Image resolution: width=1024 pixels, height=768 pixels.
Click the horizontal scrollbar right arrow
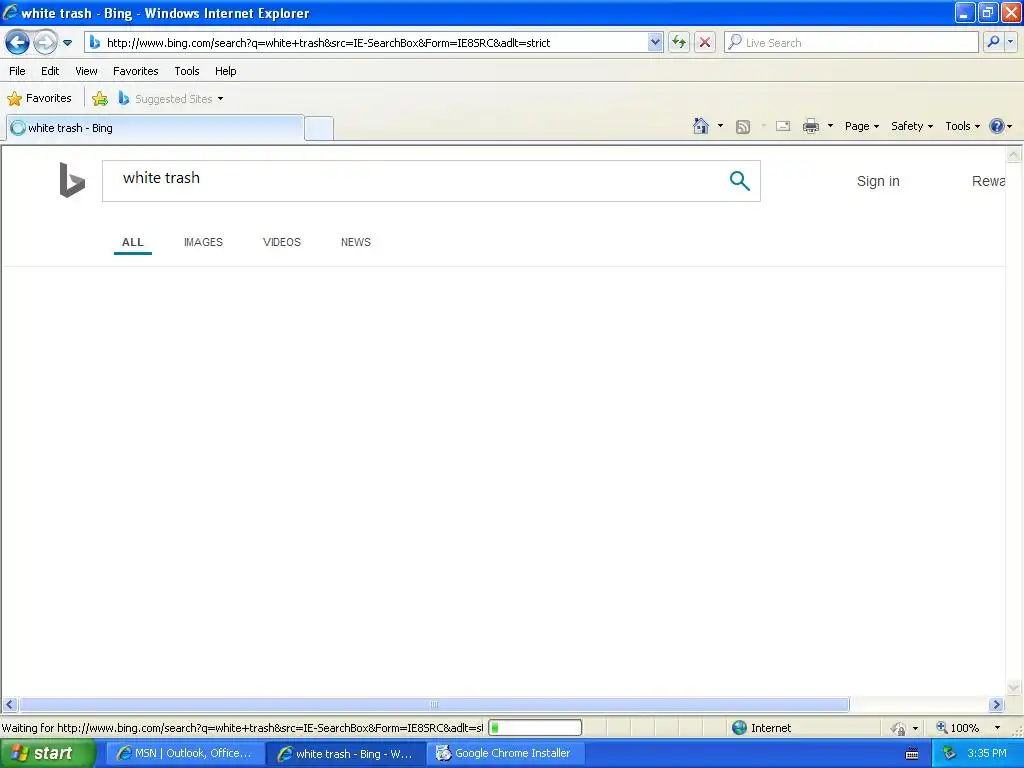coord(996,705)
